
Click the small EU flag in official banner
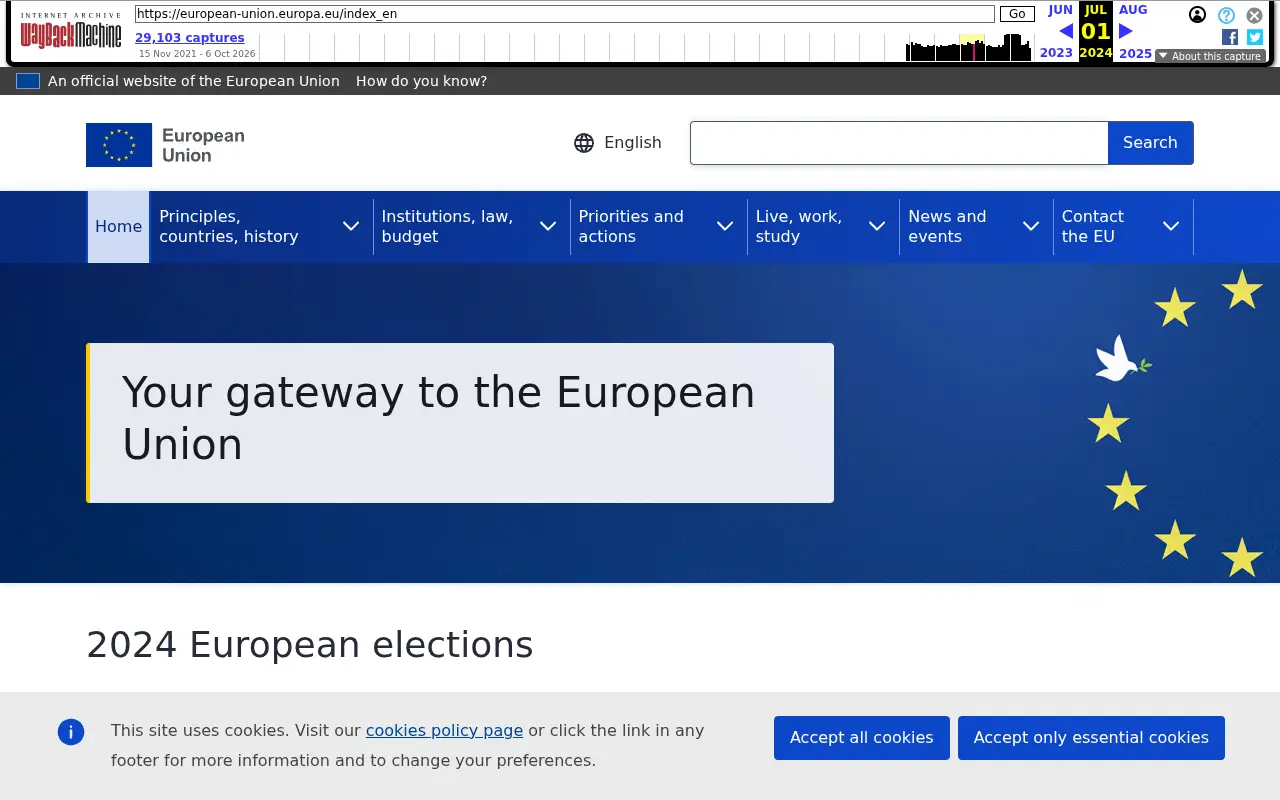point(28,81)
